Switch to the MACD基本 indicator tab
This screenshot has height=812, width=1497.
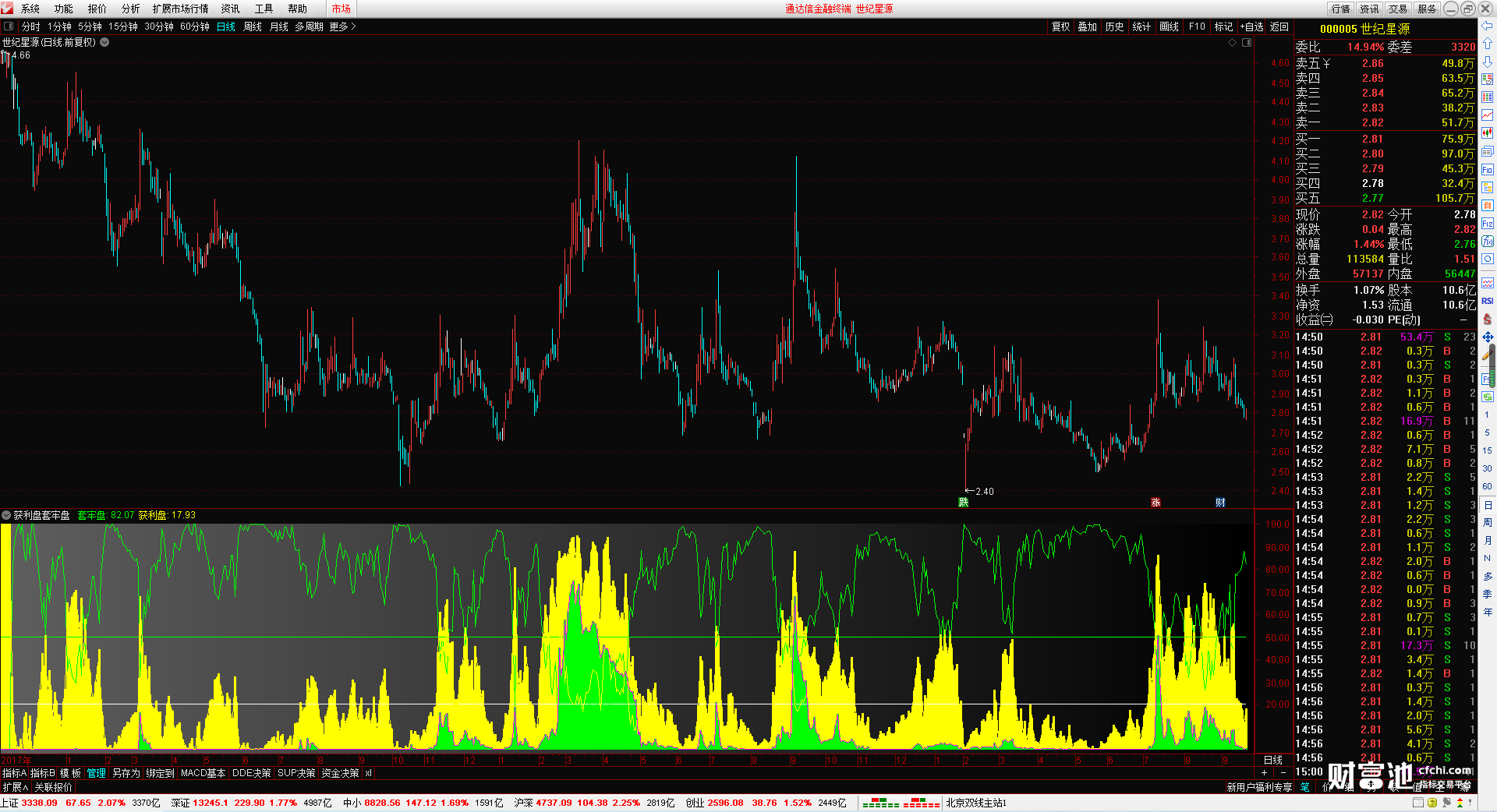(203, 773)
